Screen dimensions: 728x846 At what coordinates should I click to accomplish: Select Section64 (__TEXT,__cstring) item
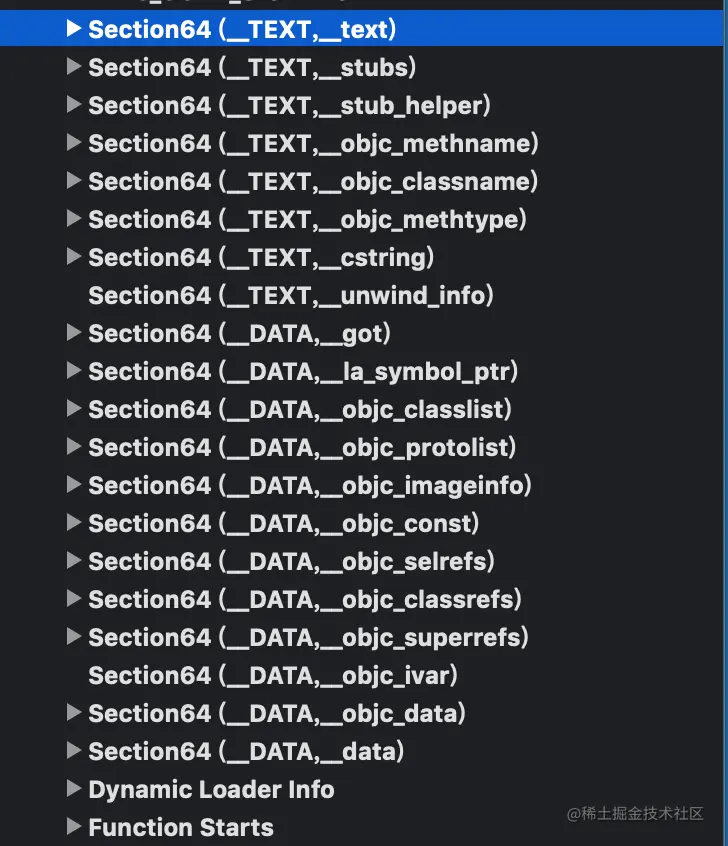click(x=261, y=258)
